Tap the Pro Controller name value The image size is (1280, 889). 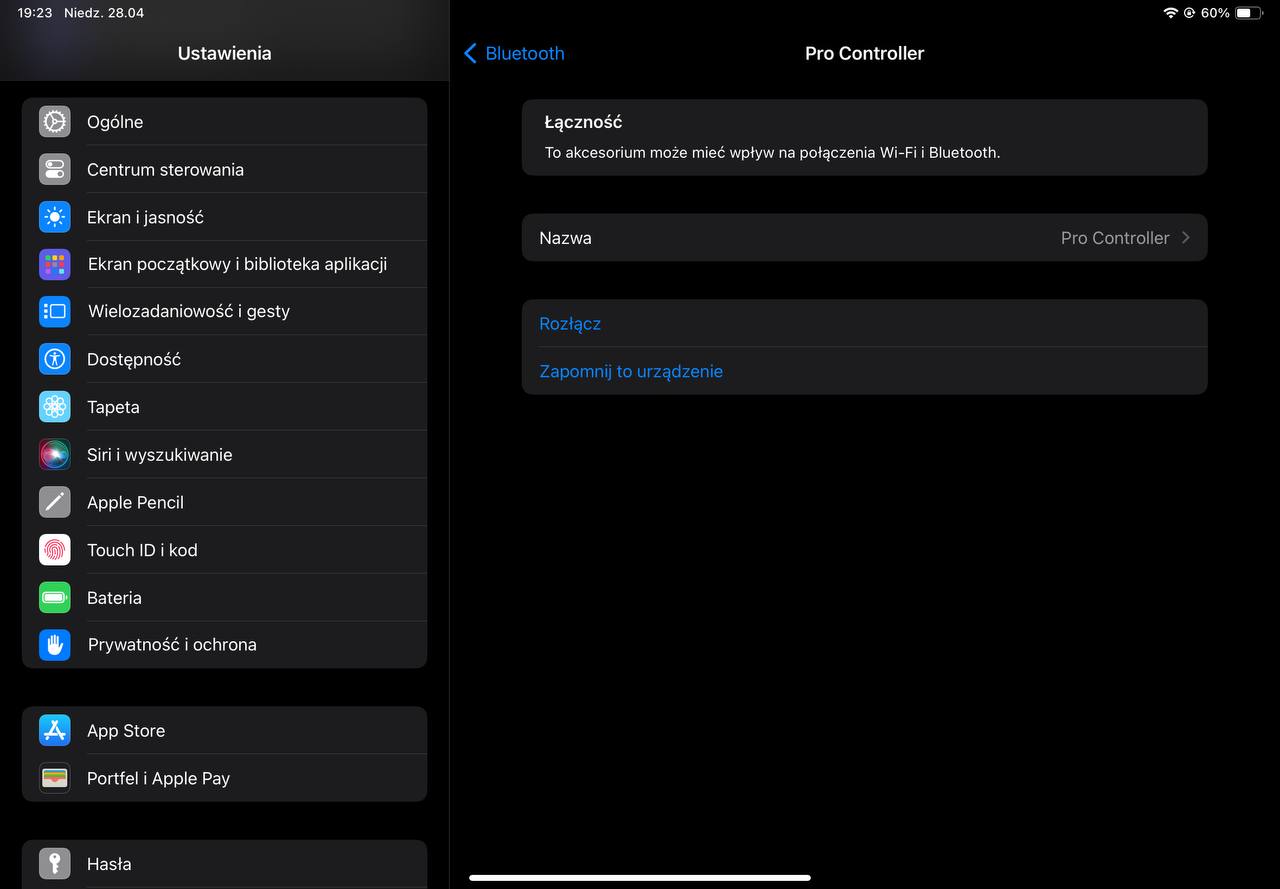click(1115, 238)
